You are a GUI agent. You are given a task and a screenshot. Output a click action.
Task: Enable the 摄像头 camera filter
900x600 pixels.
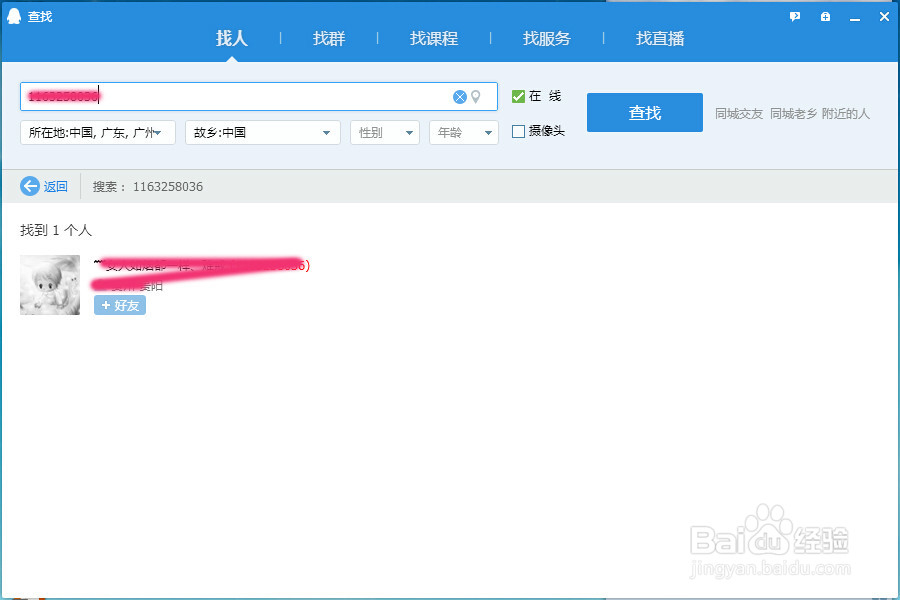pyautogui.click(x=517, y=131)
